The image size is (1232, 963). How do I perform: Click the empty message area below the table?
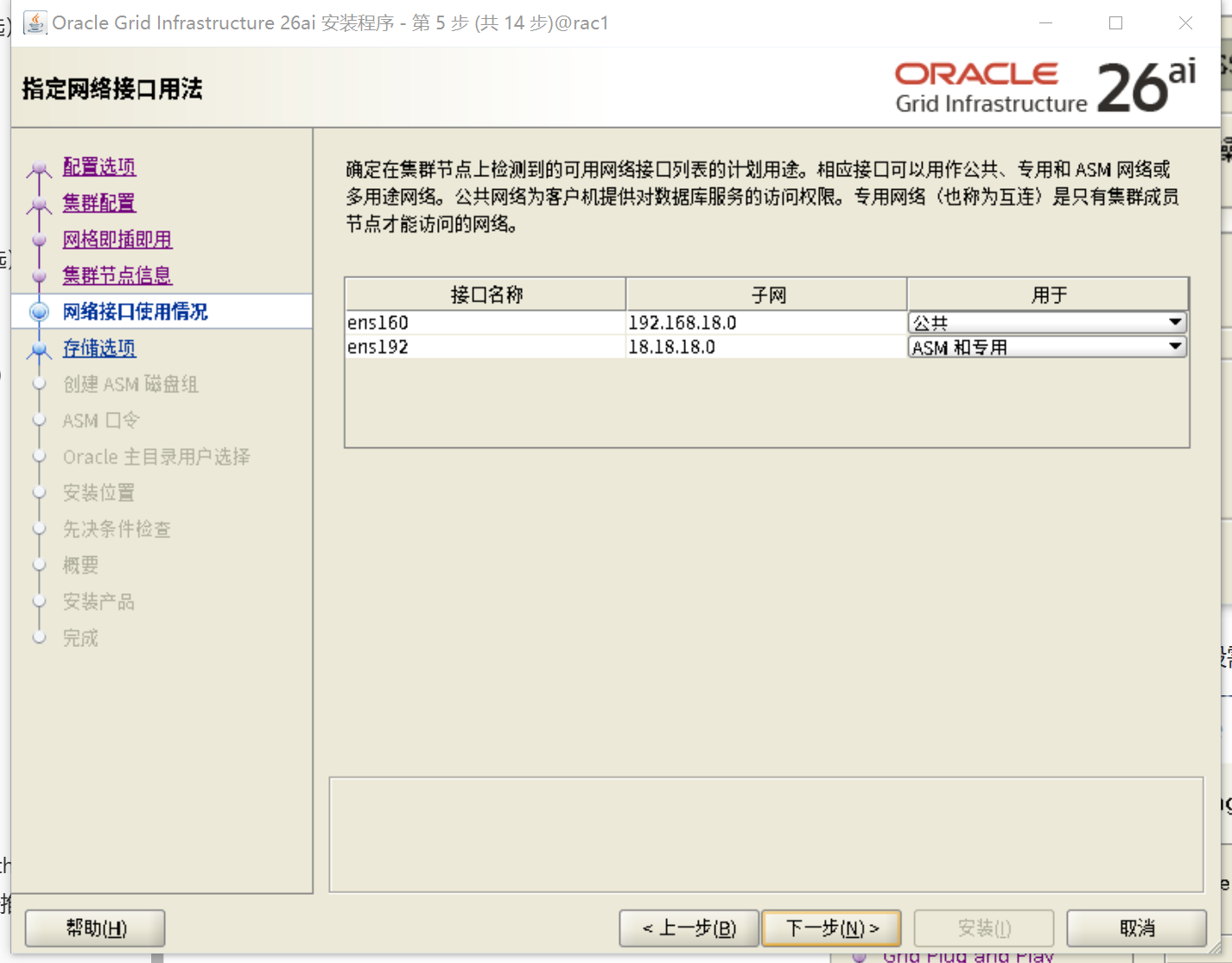coord(766,834)
